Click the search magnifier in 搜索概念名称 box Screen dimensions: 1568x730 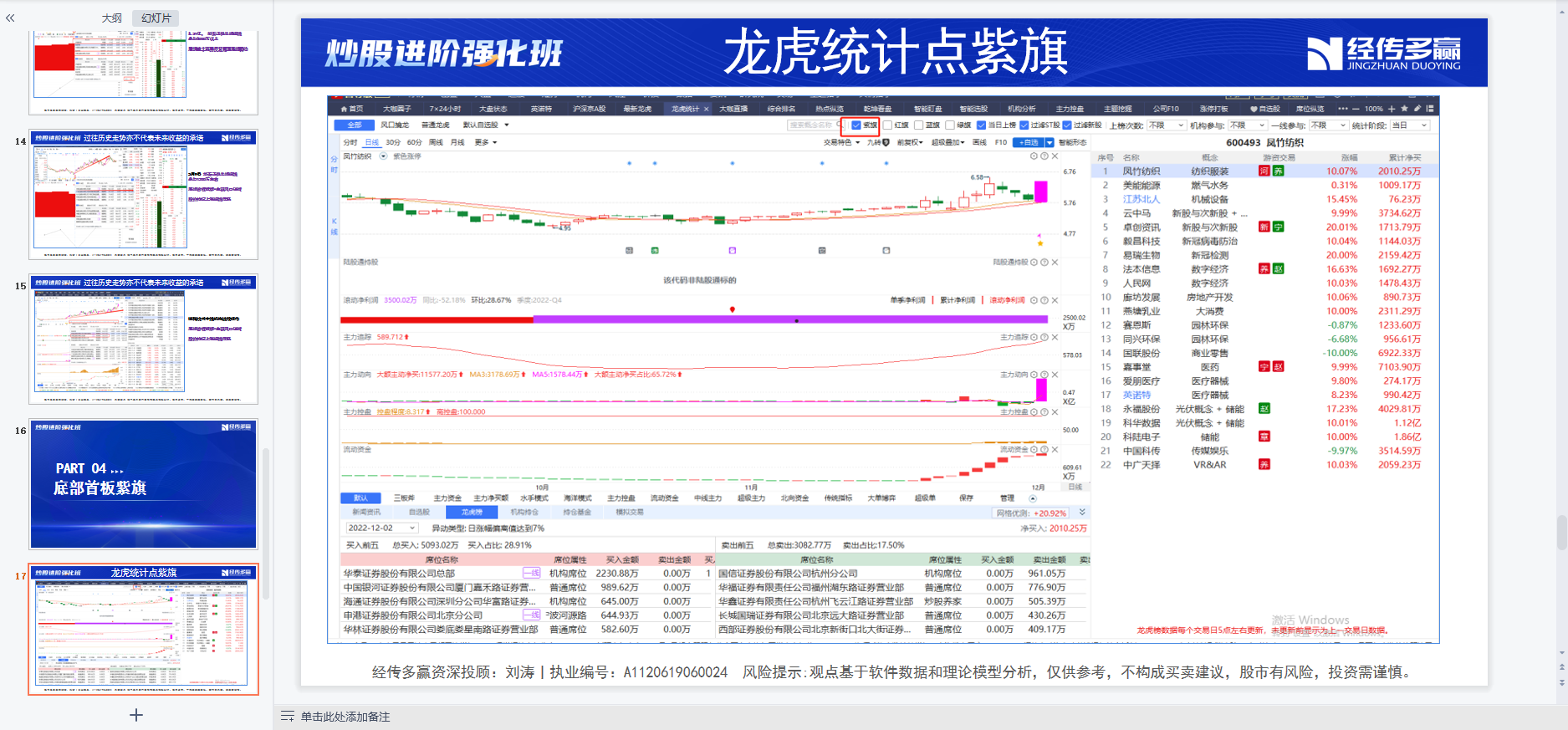[x=839, y=125]
